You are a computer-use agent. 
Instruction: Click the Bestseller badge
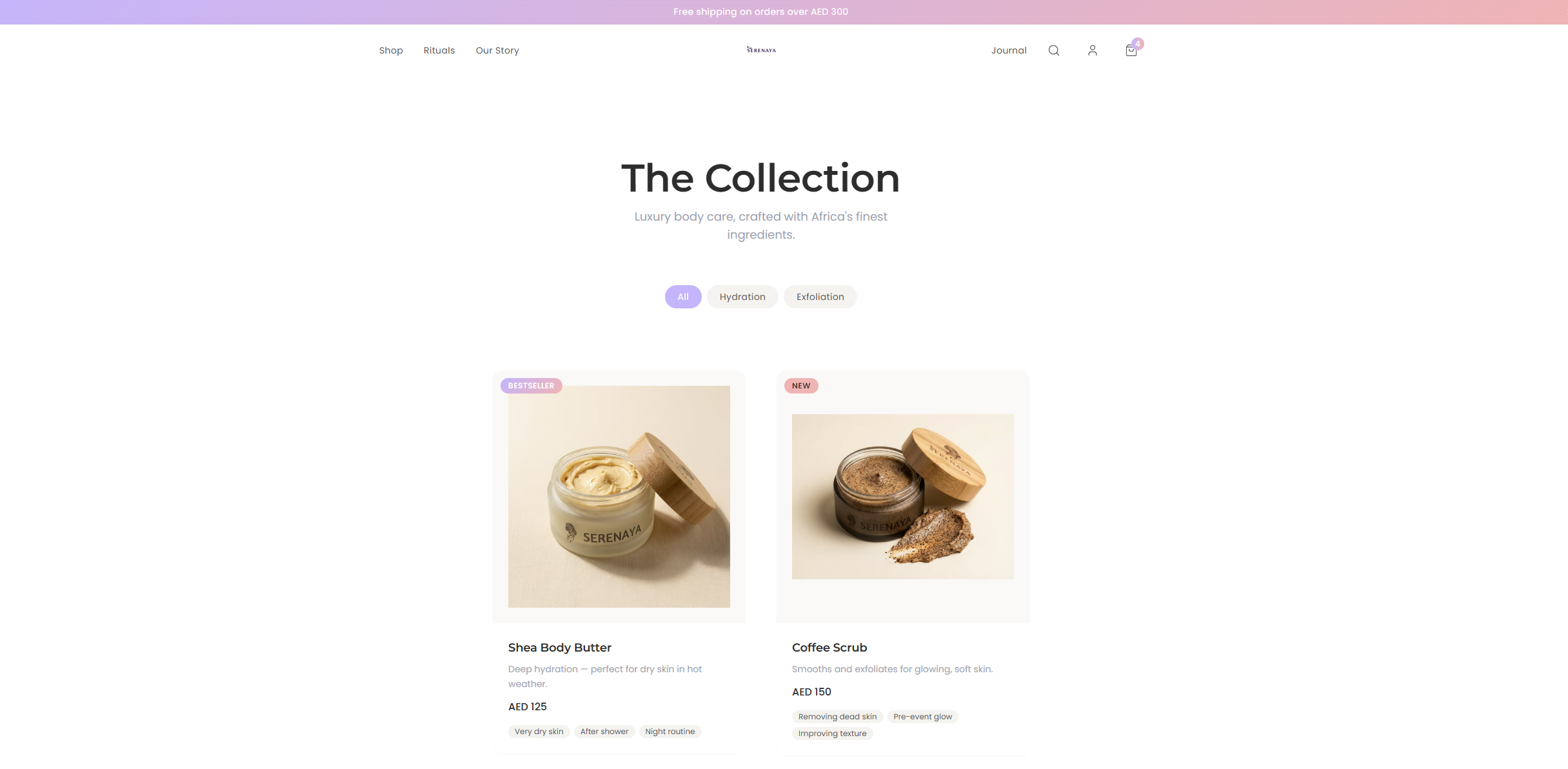[x=531, y=386]
